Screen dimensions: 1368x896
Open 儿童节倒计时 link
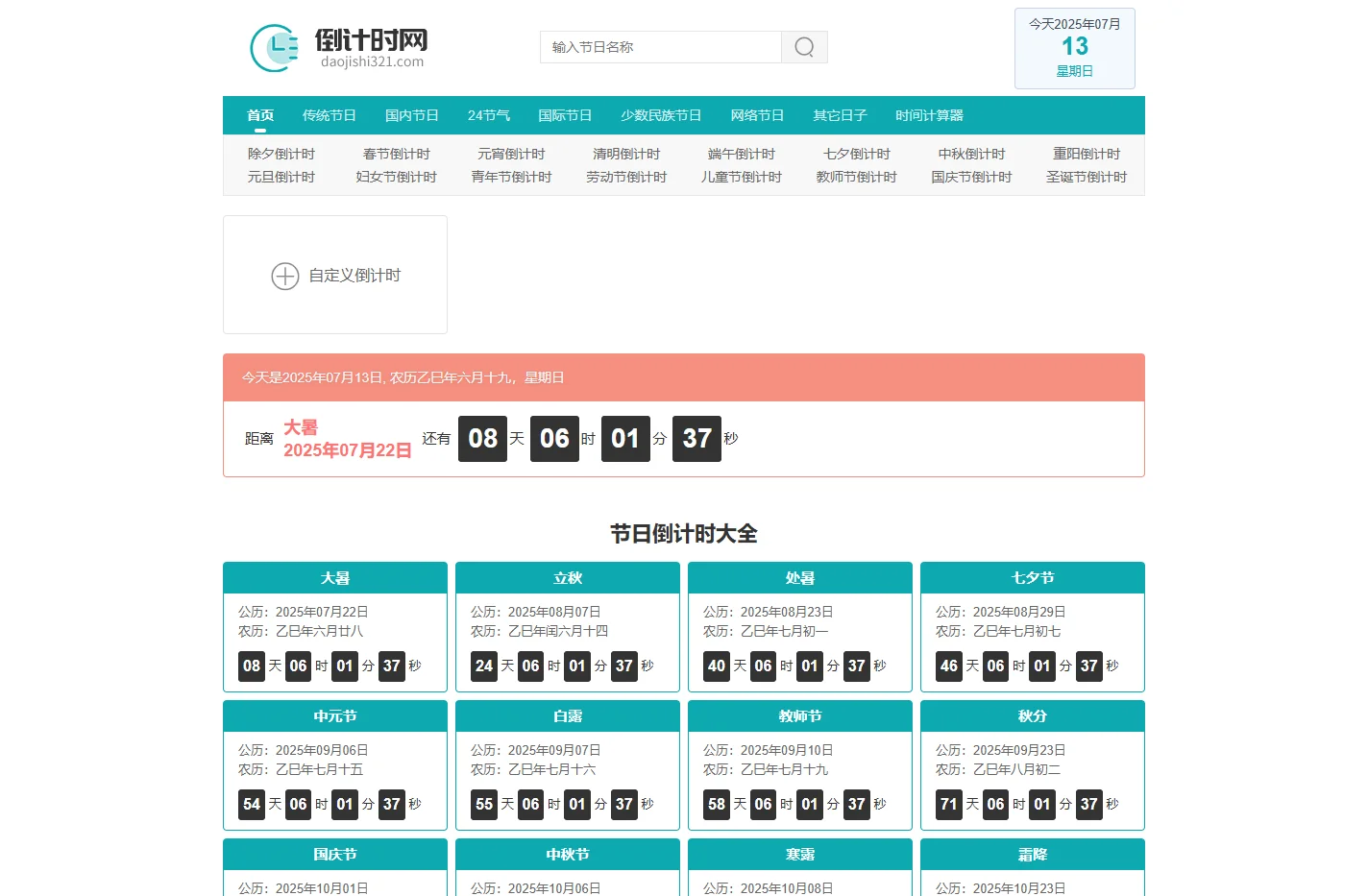(742, 177)
